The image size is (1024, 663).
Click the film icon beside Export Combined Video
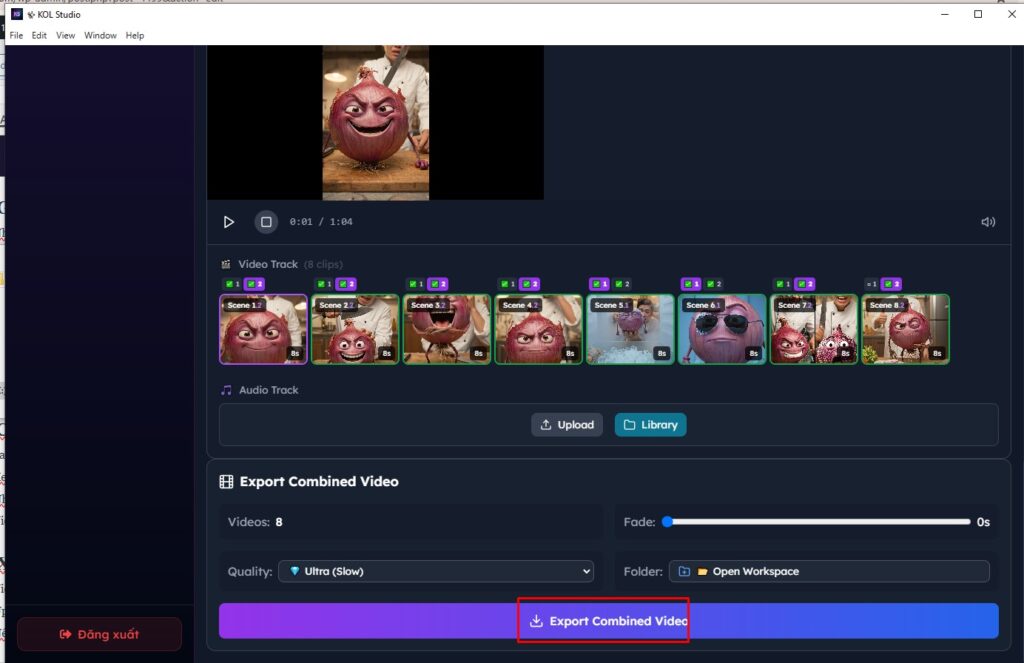[226, 482]
